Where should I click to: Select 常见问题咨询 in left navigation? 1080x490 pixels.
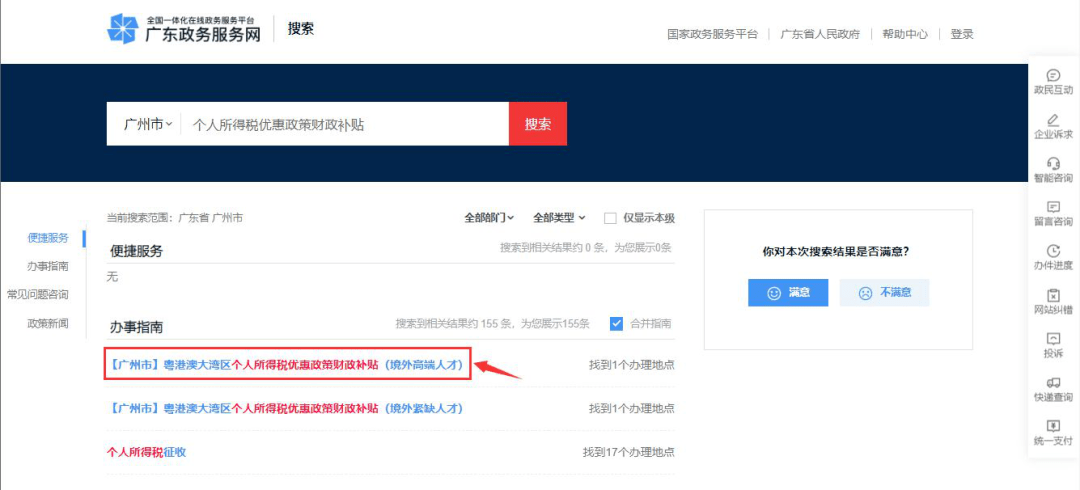click(38, 294)
